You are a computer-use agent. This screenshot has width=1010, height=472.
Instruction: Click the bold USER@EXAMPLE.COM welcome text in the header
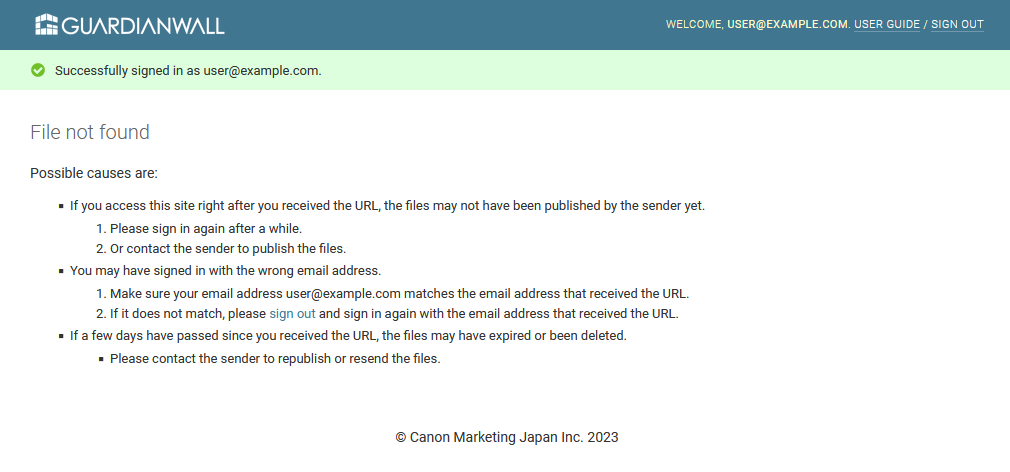pos(787,24)
